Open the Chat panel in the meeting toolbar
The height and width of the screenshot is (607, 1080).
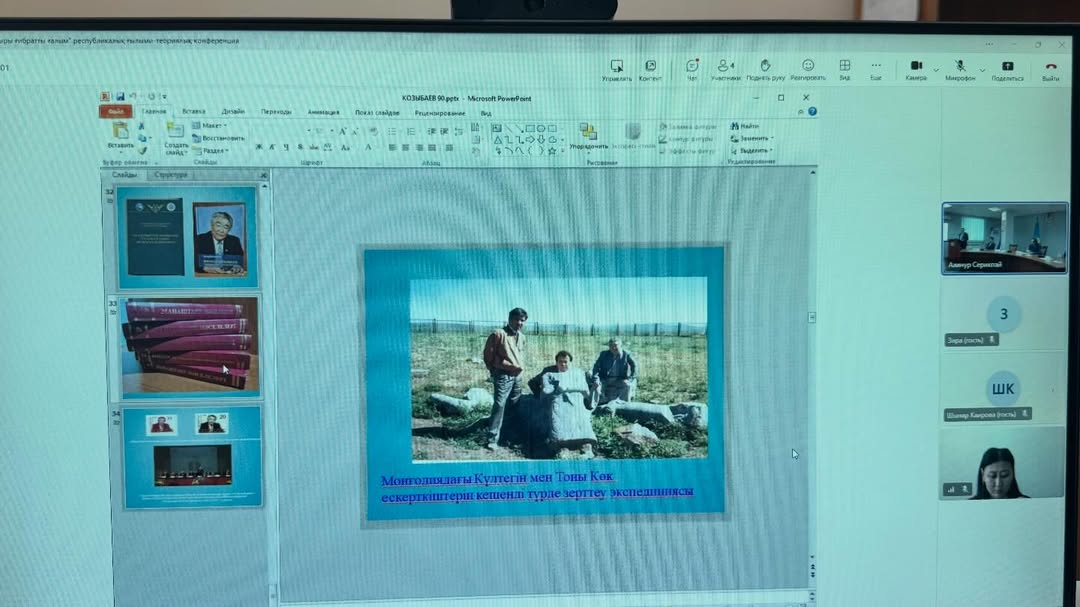tap(691, 66)
